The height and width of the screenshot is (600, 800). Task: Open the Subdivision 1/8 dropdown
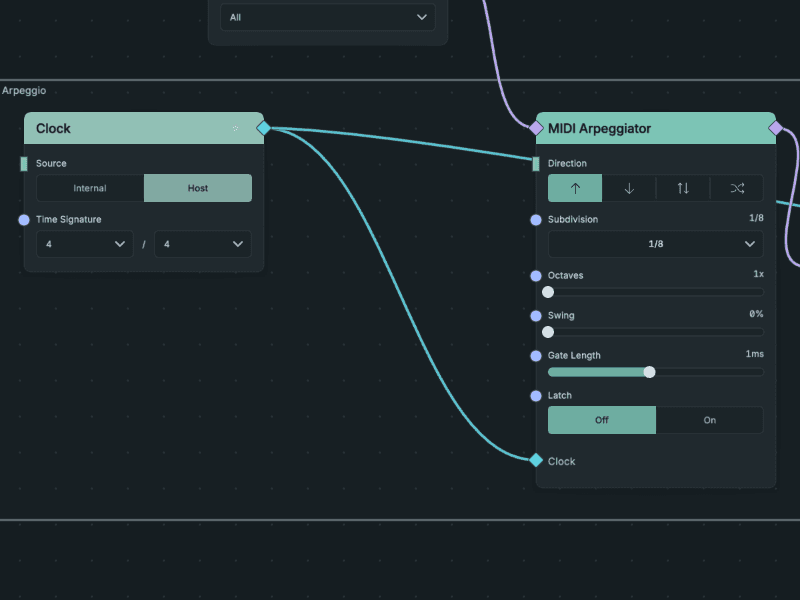(656, 244)
